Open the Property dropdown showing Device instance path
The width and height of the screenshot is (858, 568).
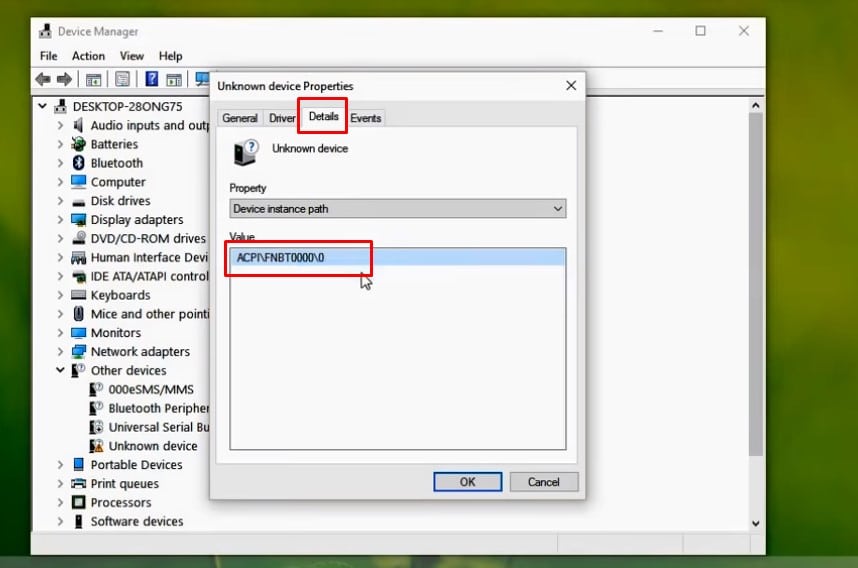(398, 208)
